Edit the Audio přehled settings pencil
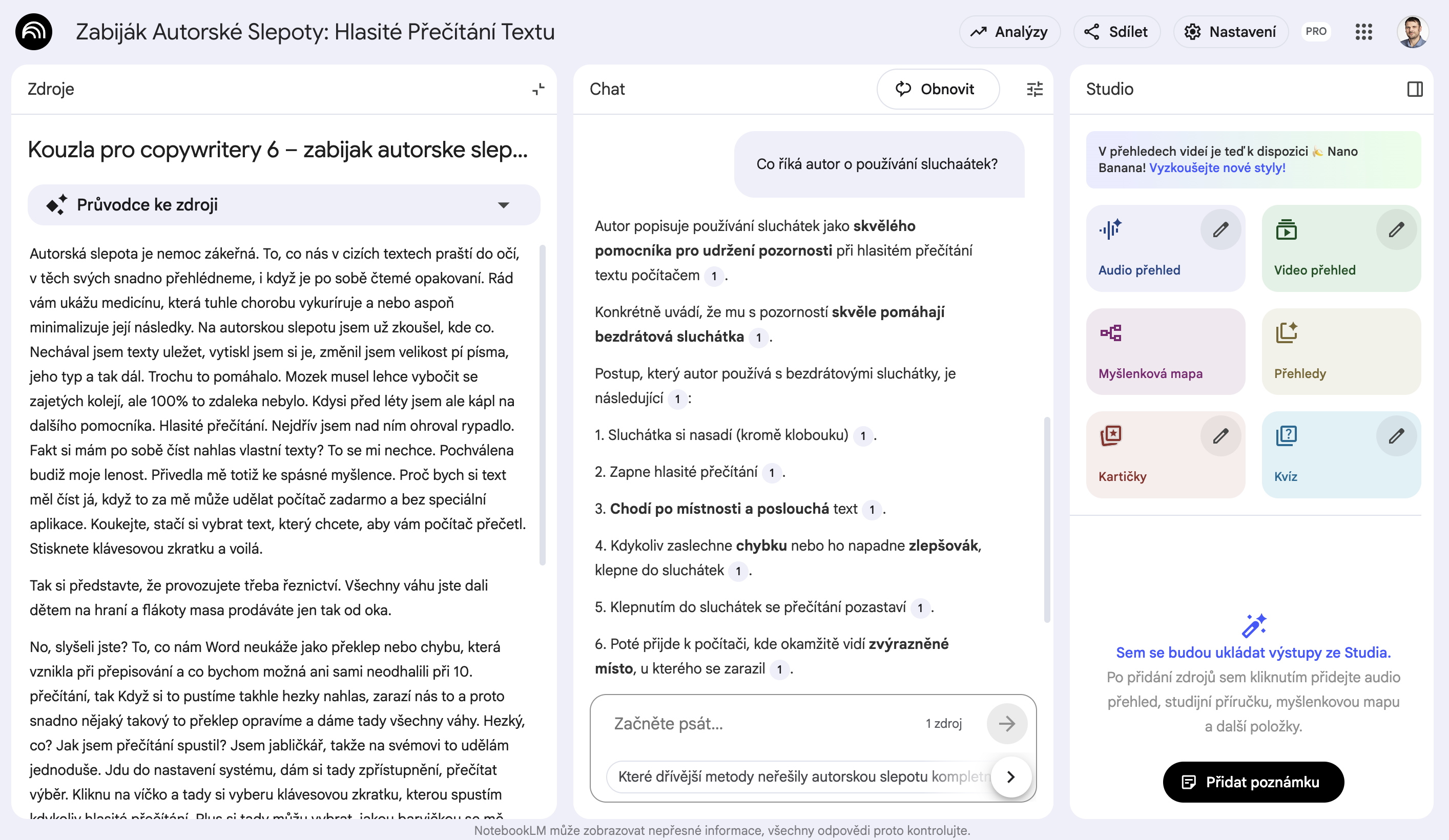1449x840 pixels. tap(1220, 229)
